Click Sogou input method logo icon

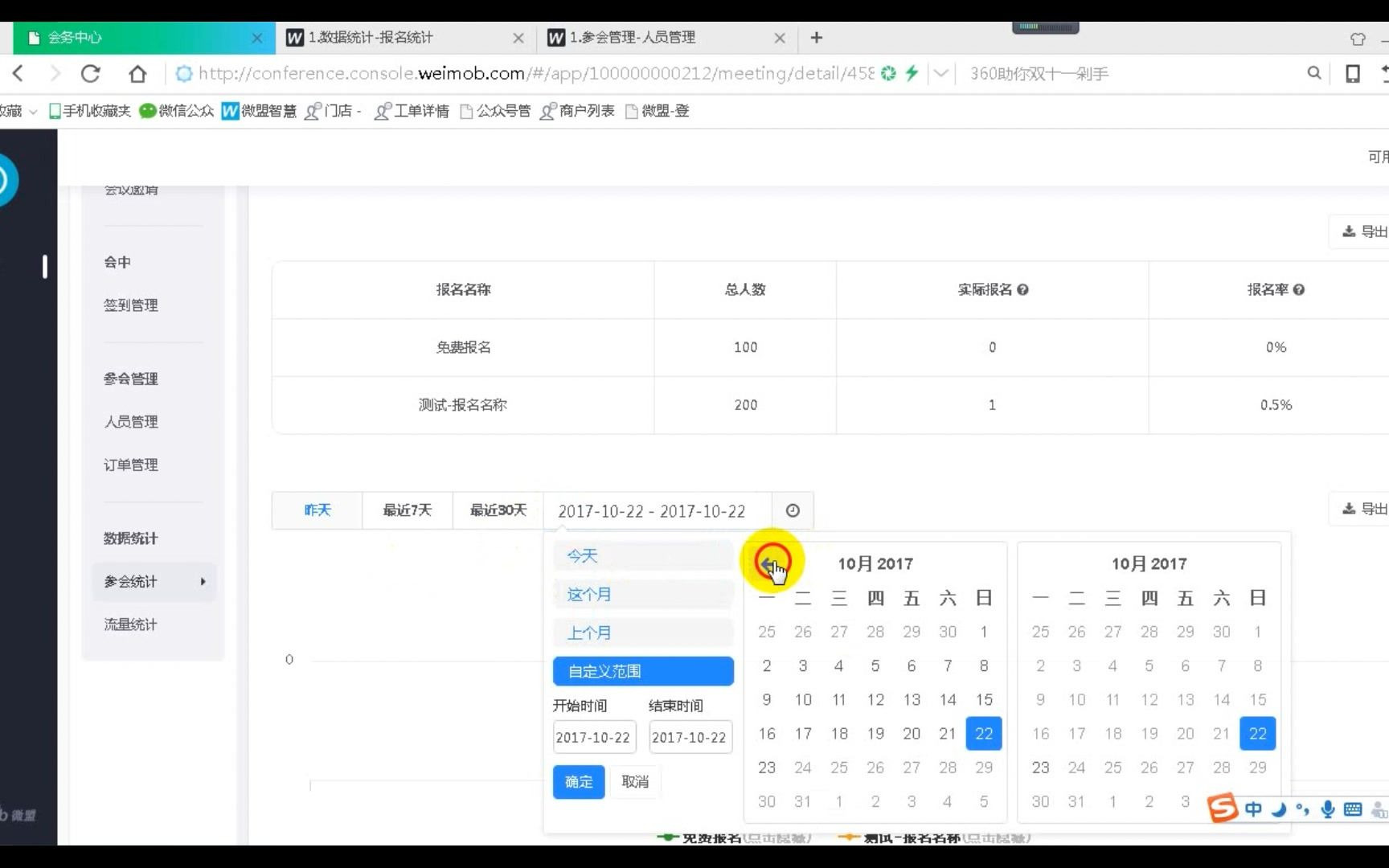1223,808
